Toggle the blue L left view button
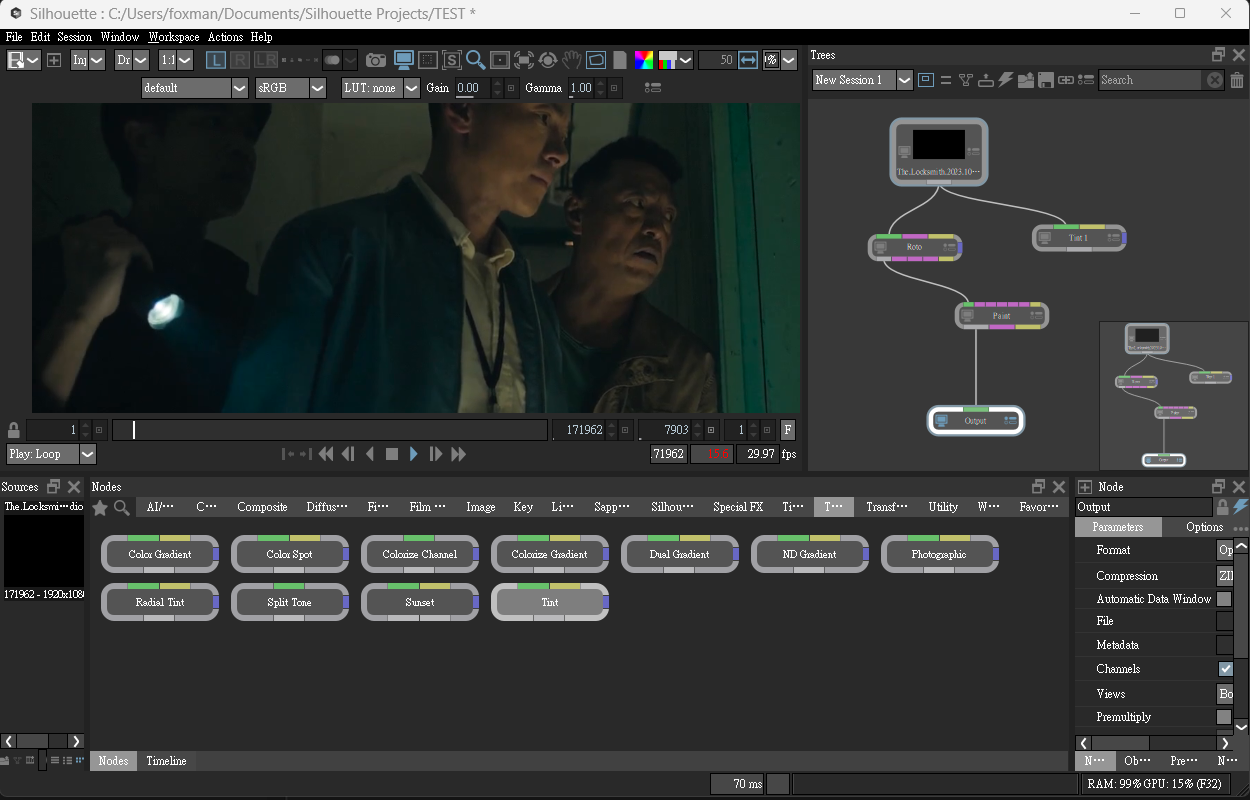The image size is (1250, 800). coord(216,60)
